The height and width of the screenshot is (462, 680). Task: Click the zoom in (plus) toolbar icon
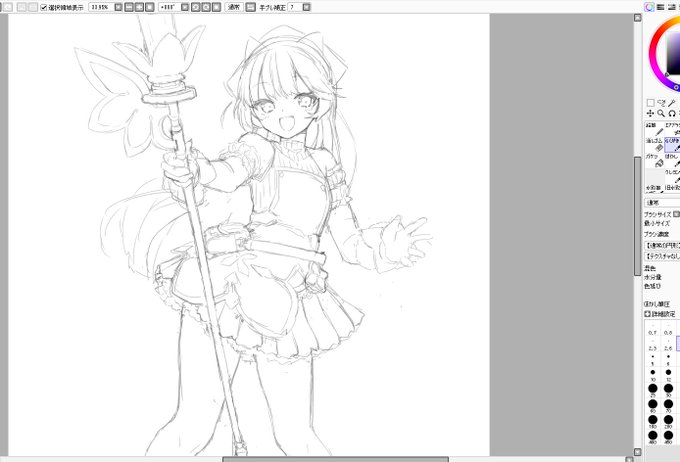pyautogui.click(x=139, y=7)
